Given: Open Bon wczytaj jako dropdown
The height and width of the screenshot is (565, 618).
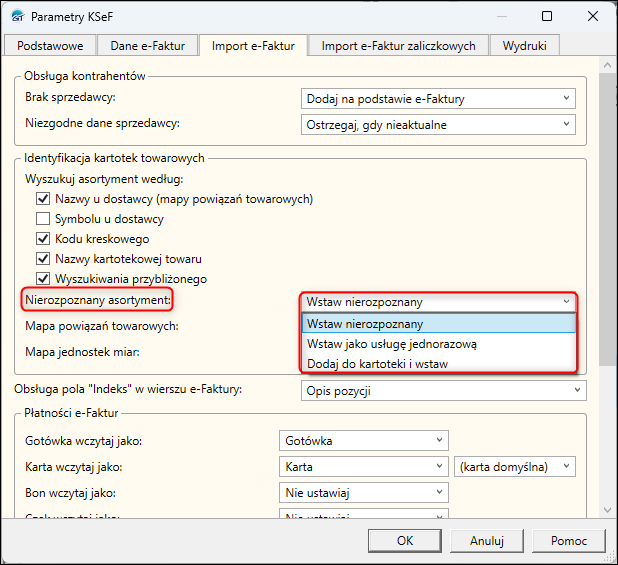Looking at the screenshot, I should point(363,492).
